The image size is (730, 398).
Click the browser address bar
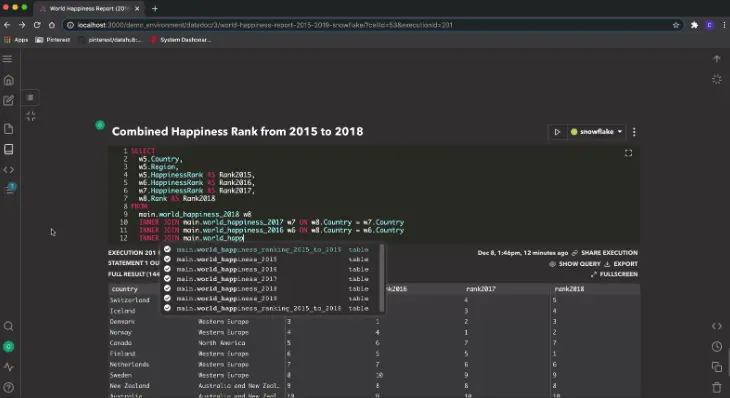click(x=372, y=25)
